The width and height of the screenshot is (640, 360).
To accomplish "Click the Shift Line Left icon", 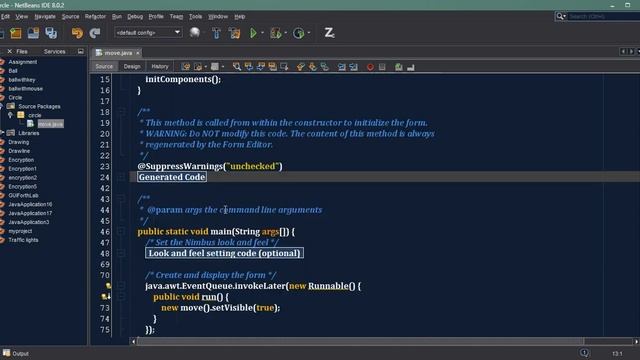I will click(x=342, y=67).
